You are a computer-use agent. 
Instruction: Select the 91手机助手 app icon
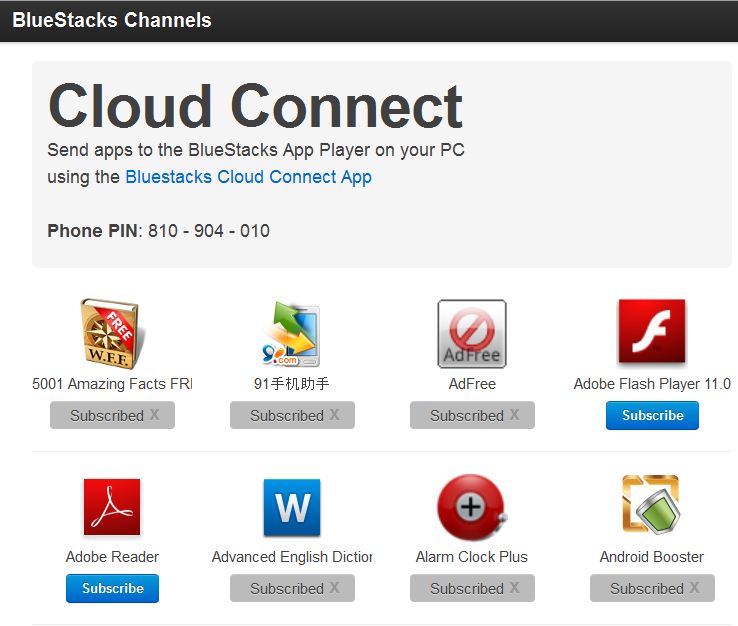pyautogui.click(x=291, y=334)
